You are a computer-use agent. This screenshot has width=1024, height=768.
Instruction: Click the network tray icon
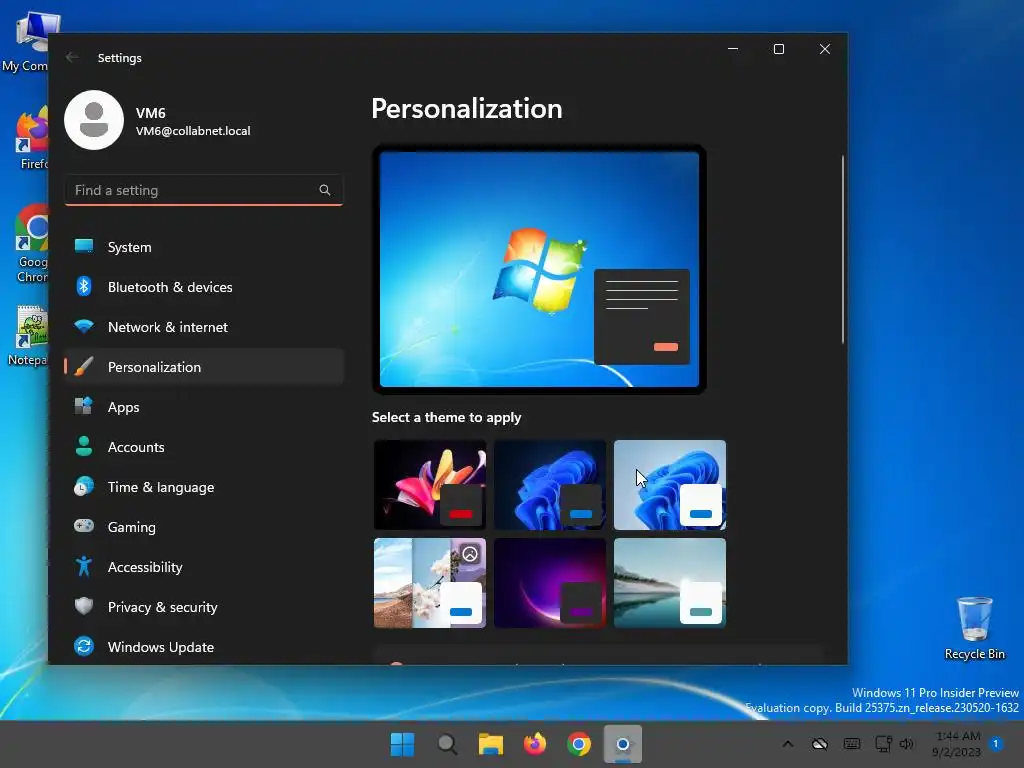click(x=883, y=744)
